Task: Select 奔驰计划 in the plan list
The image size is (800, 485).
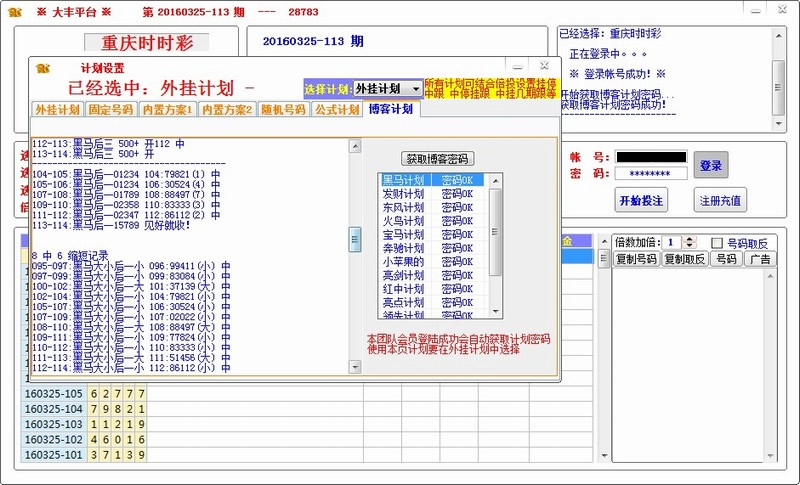Action: [433, 248]
